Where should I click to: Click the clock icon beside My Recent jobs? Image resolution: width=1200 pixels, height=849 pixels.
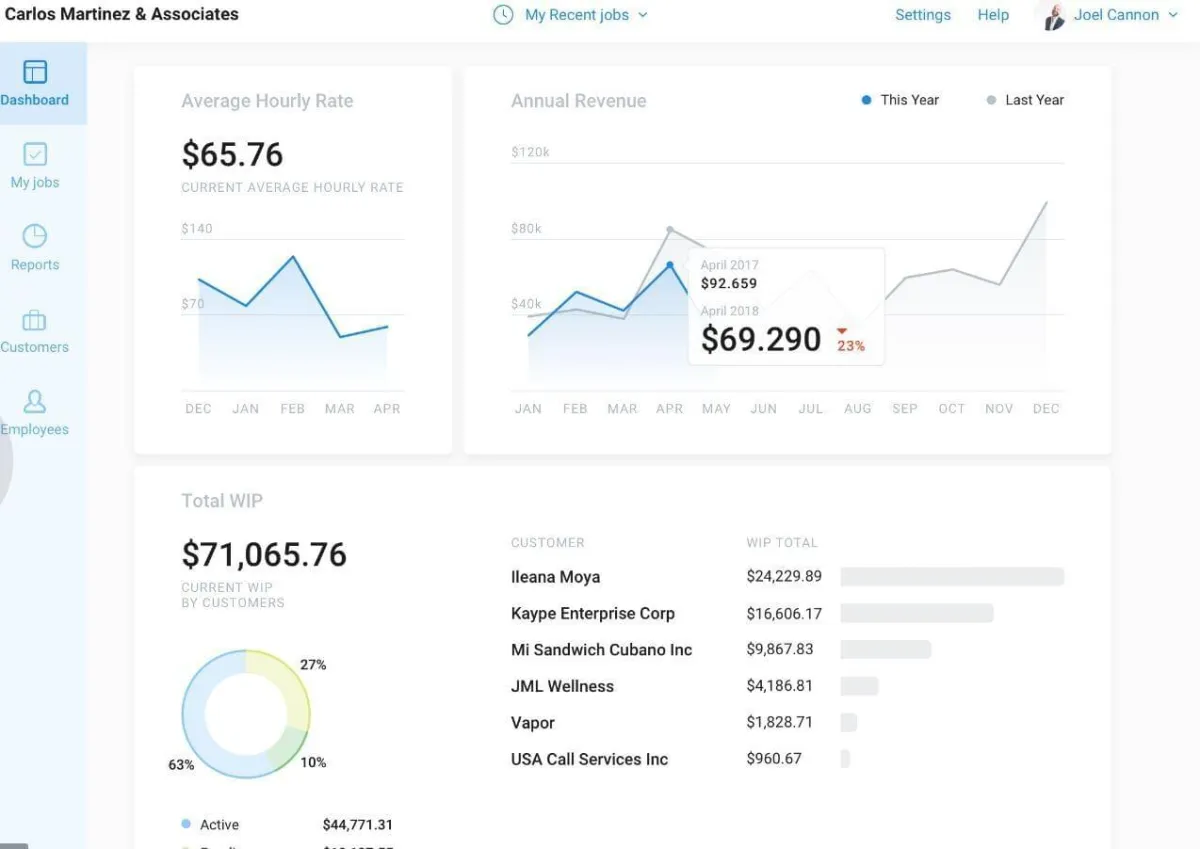[503, 15]
